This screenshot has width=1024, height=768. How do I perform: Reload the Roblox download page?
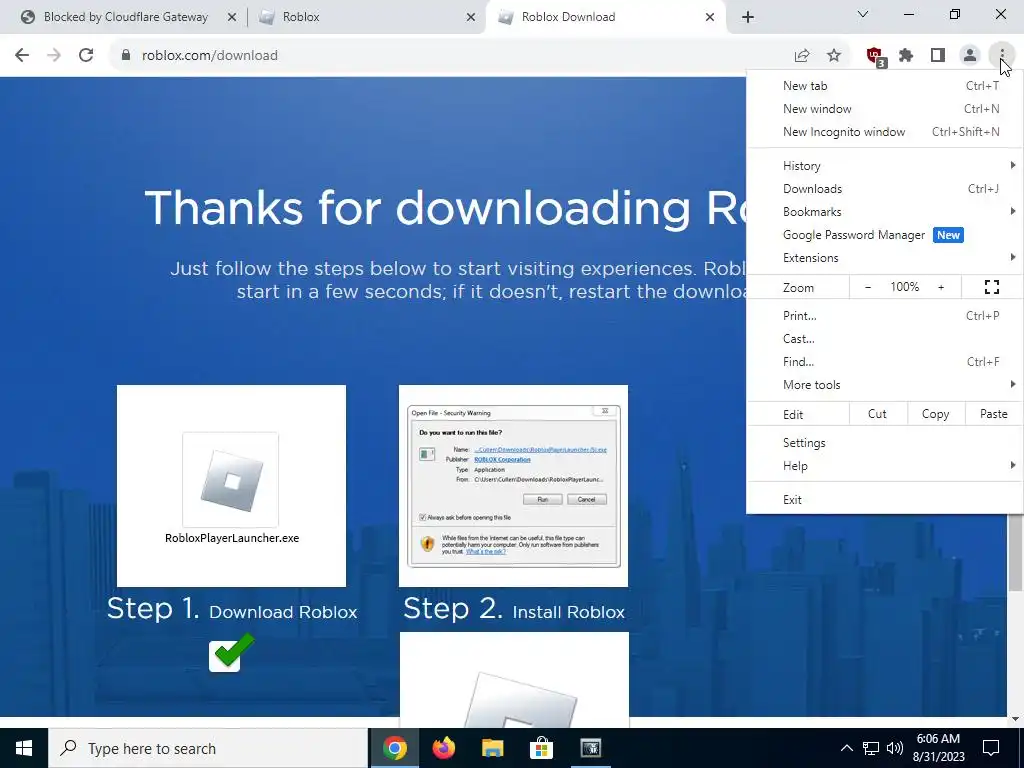(x=86, y=56)
